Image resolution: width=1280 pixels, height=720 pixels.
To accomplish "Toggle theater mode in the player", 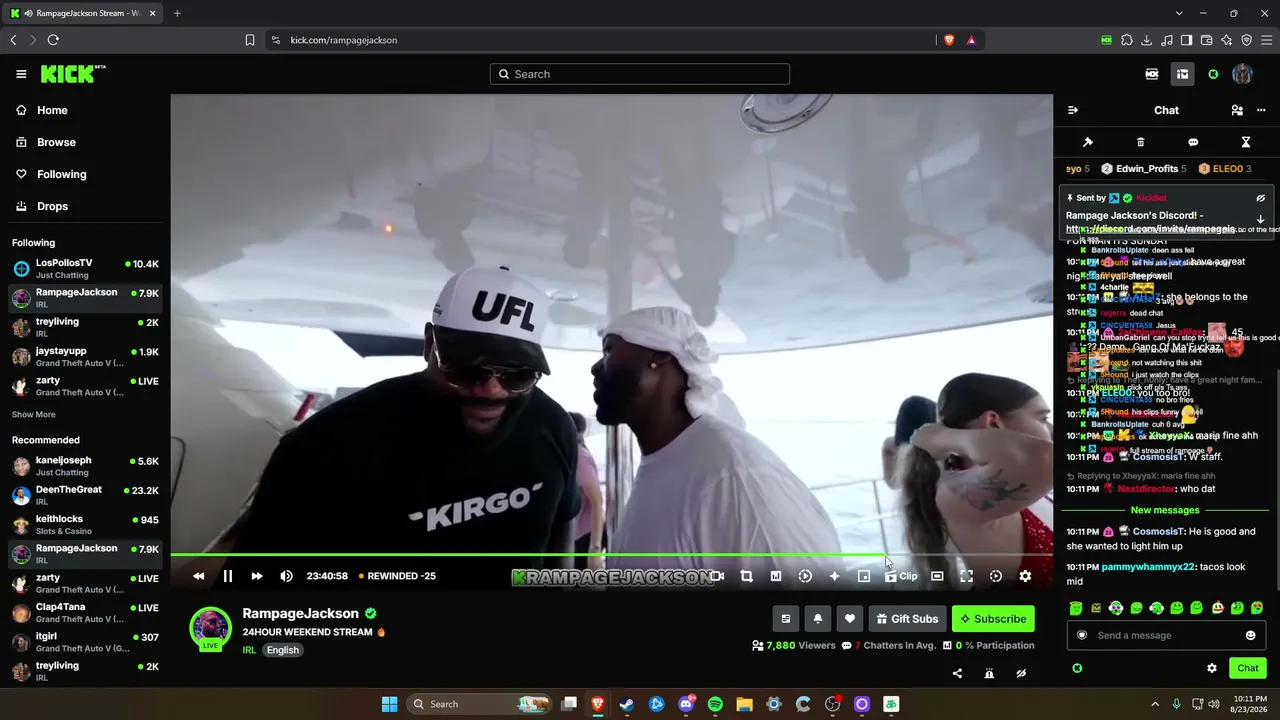I will tap(937, 576).
